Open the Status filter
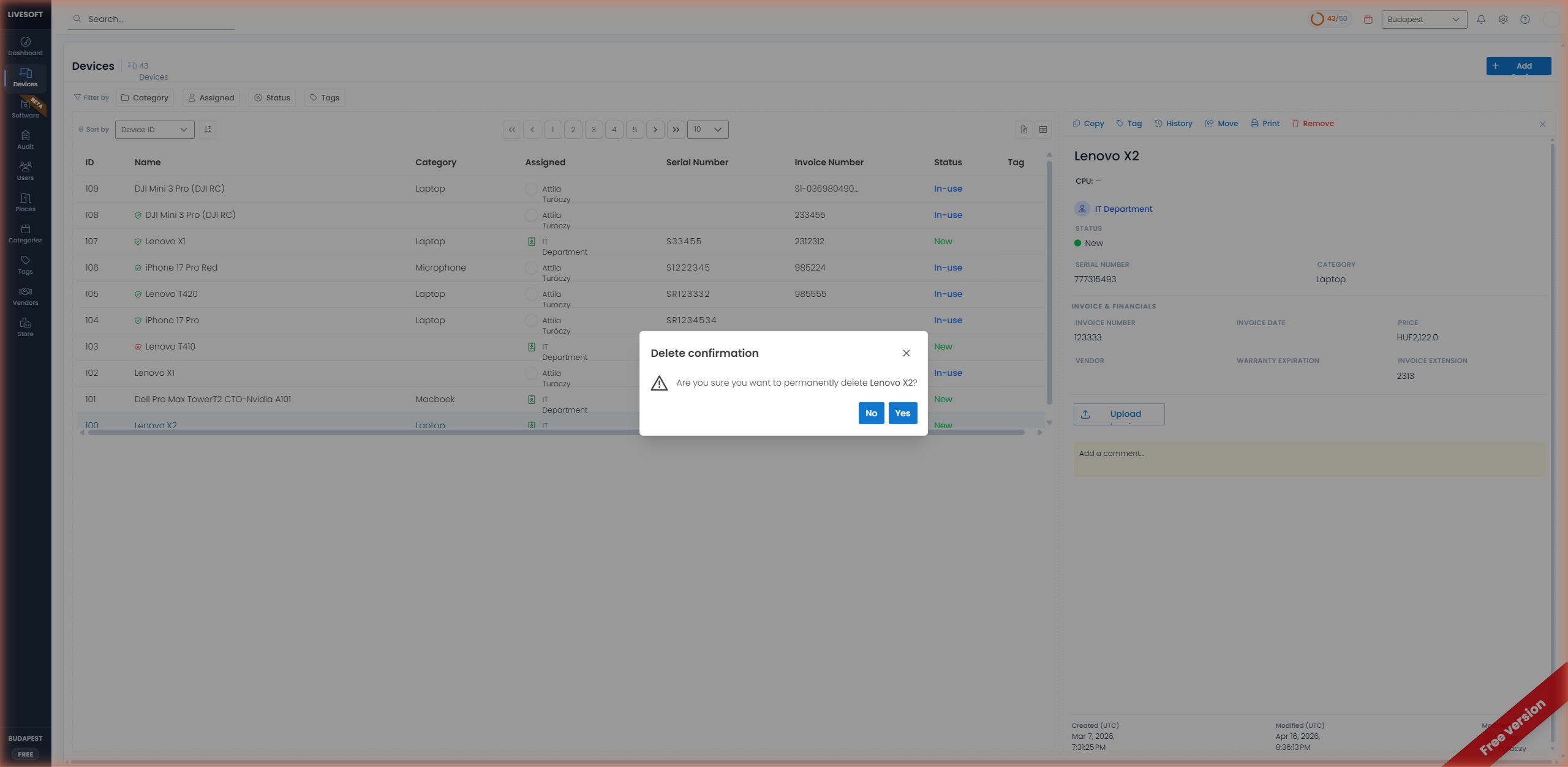 pos(272,97)
